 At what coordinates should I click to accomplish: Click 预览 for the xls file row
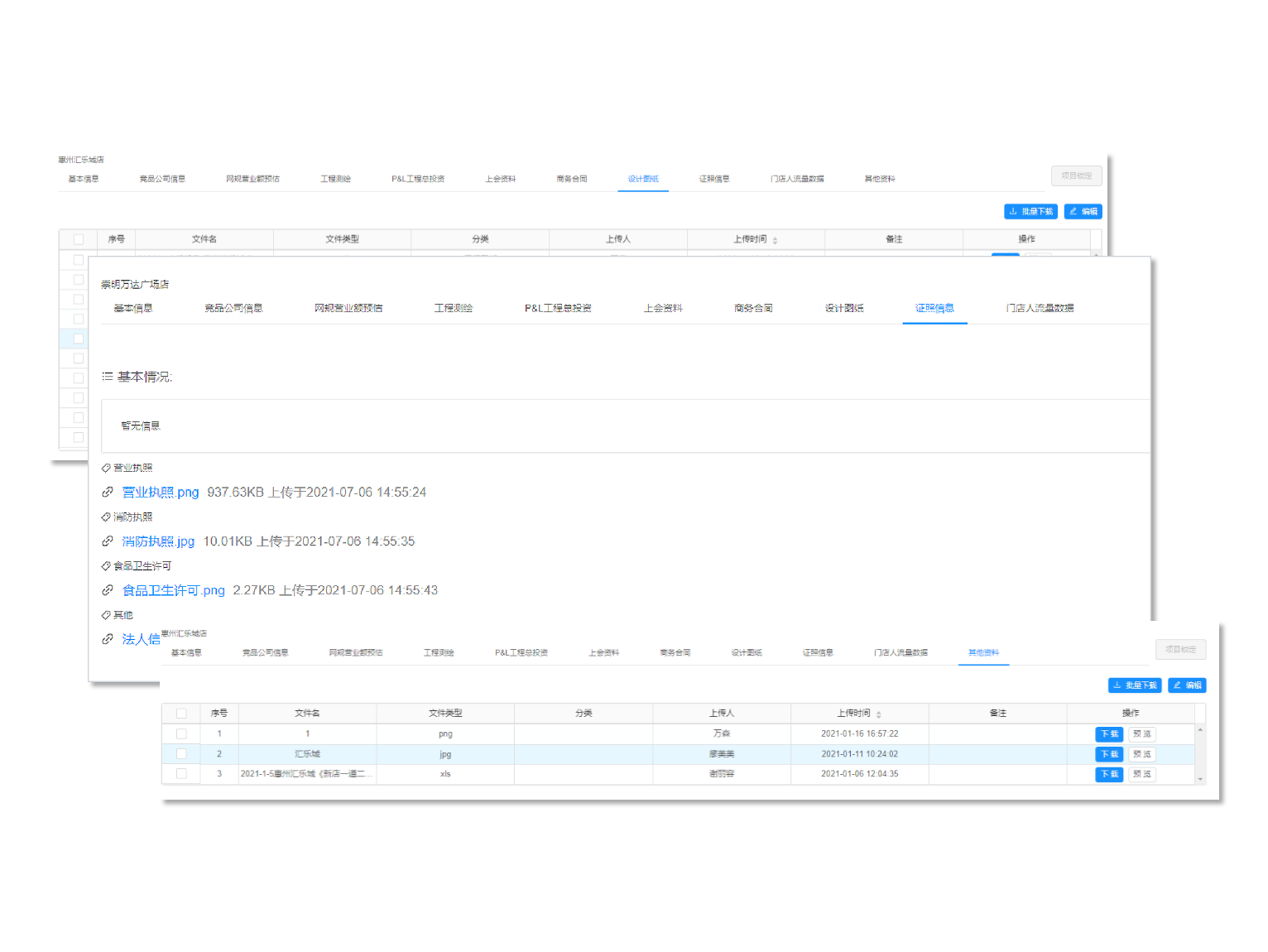point(1142,774)
